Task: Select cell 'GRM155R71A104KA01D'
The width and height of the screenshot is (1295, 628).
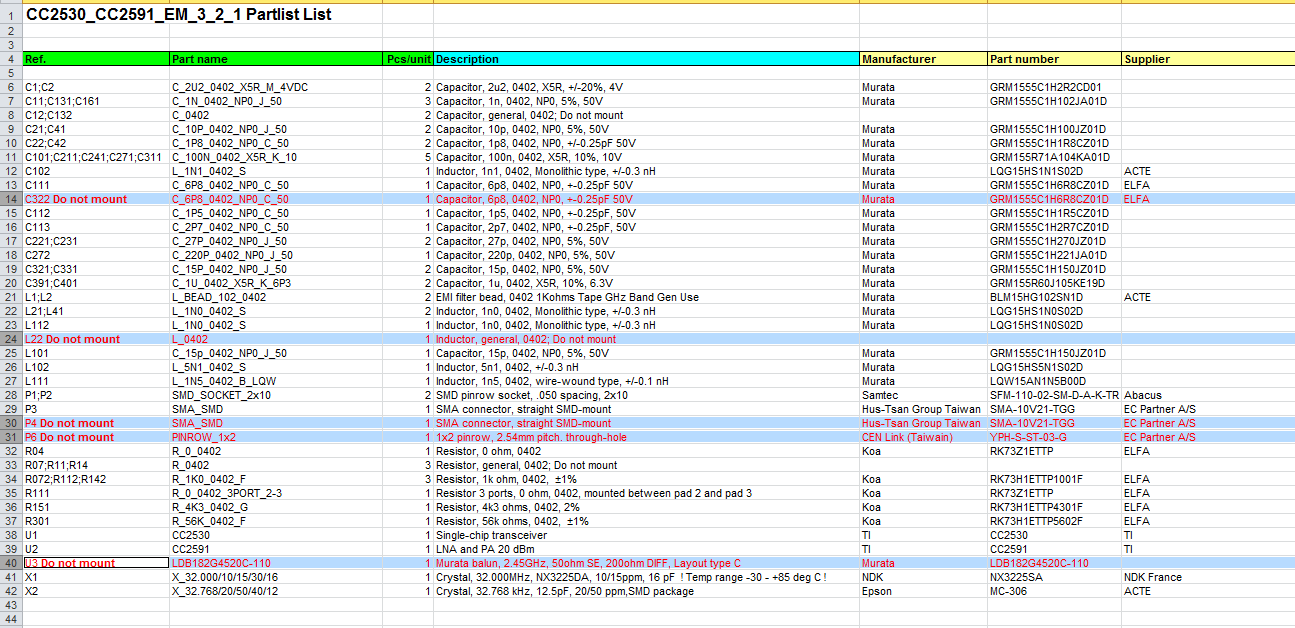Action: click(1054, 157)
